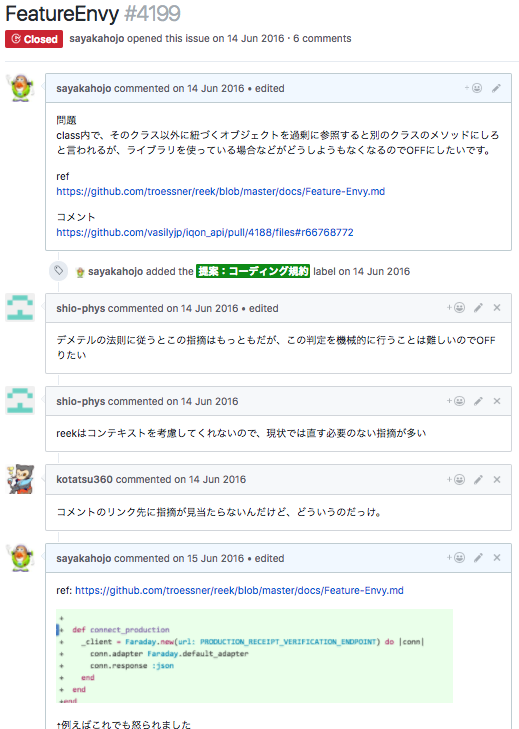Click the connect_production code snippet image
Screen dimensions: 519x729
(x=254, y=656)
